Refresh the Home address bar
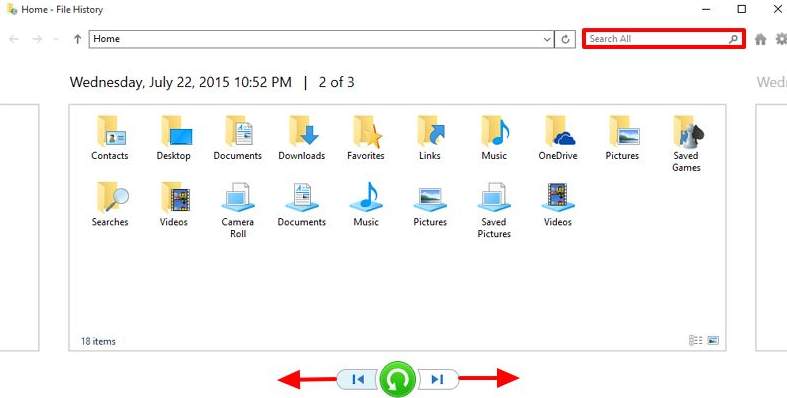787x398 pixels. (565, 39)
